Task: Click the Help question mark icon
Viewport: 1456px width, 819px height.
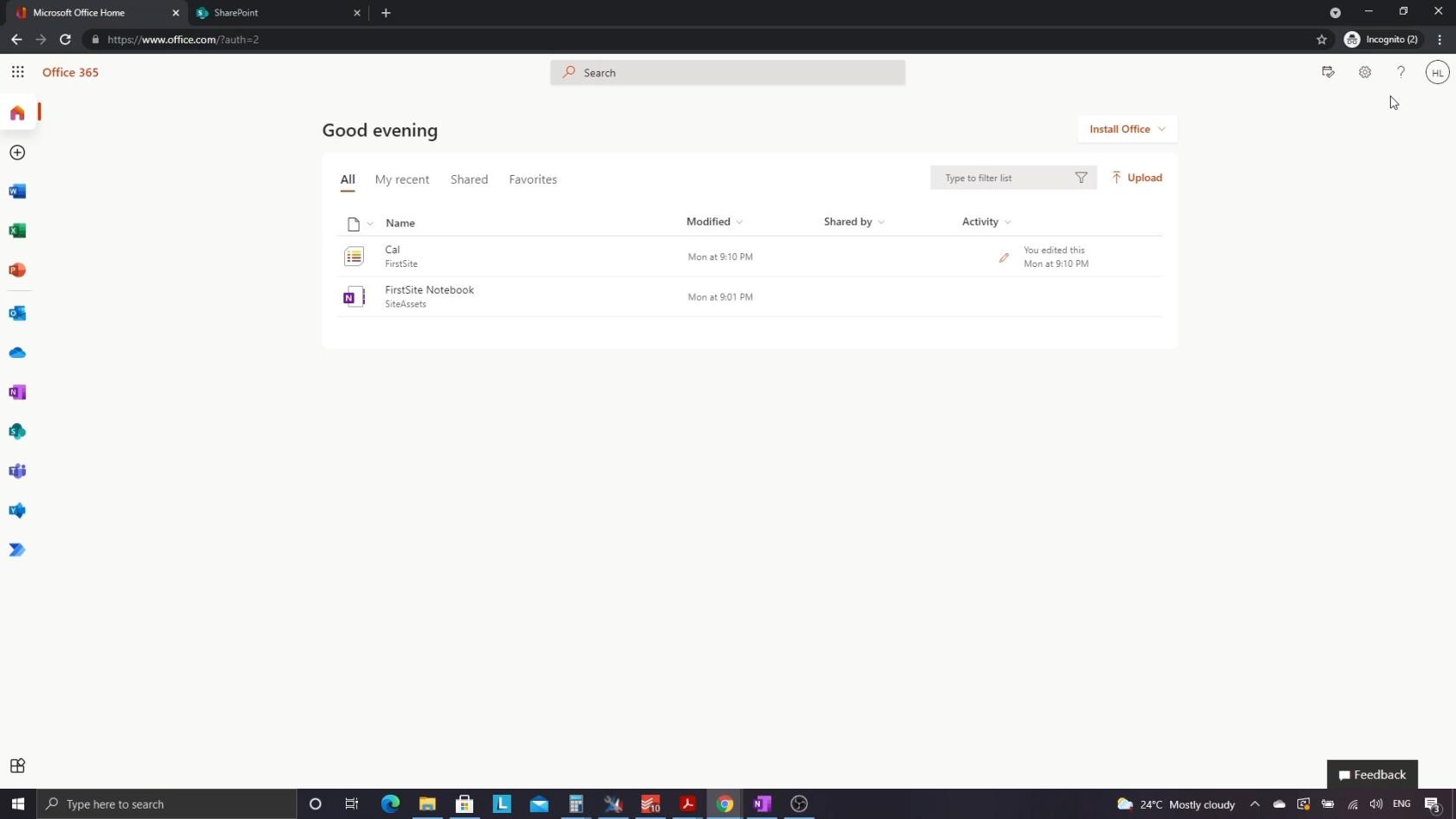Action: point(1401,72)
